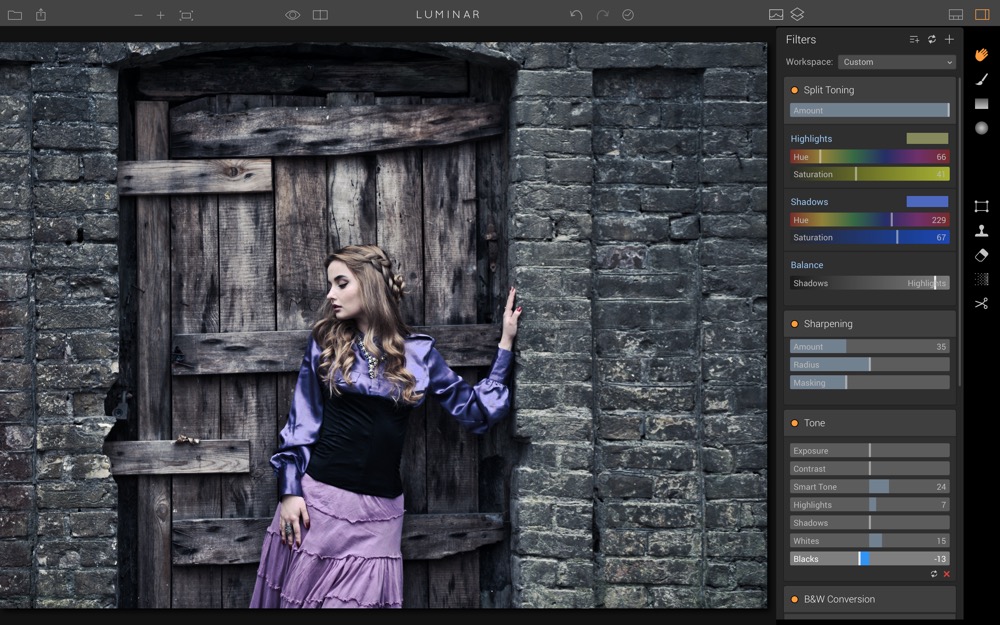The height and width of the screenshot is (625, 1000).
Task: Select the Hand (move) tool
Action: point(982,55)
